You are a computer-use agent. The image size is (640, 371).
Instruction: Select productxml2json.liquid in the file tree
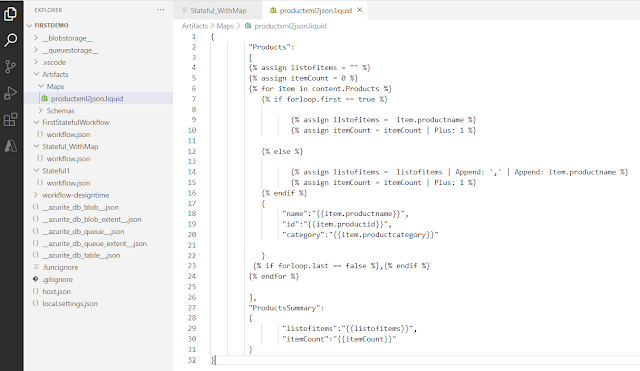(87, 98)
